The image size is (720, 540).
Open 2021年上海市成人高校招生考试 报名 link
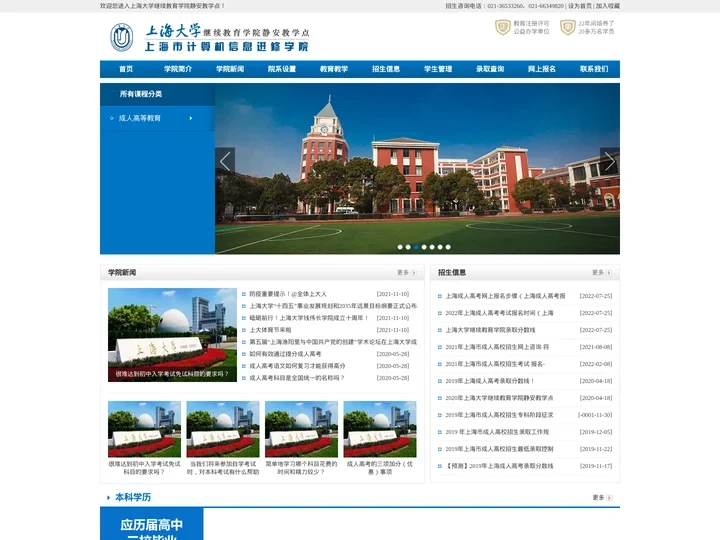tap(495, 364)
